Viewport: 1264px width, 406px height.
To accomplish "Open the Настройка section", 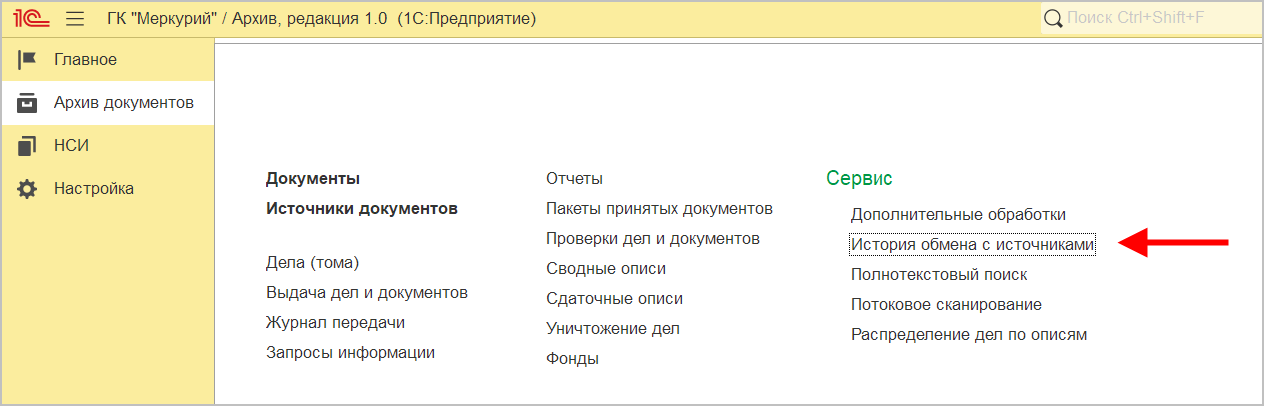I will coord(93,189).
